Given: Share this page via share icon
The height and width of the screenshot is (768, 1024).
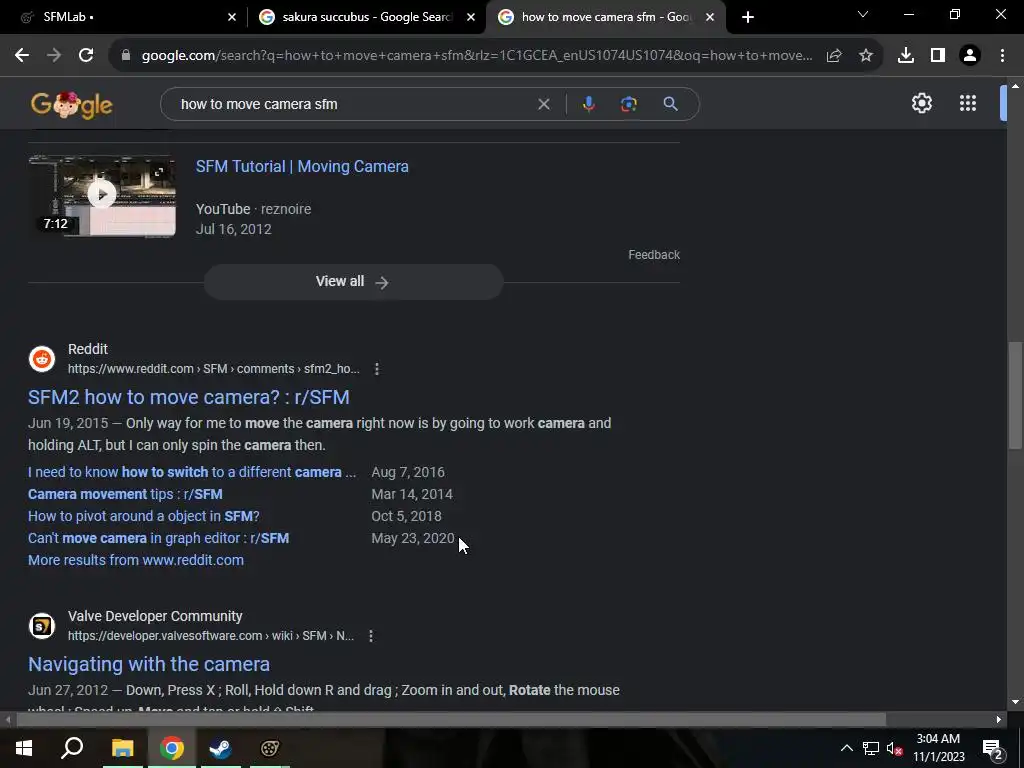Looking at the screenshot, I should coord(834,56).
